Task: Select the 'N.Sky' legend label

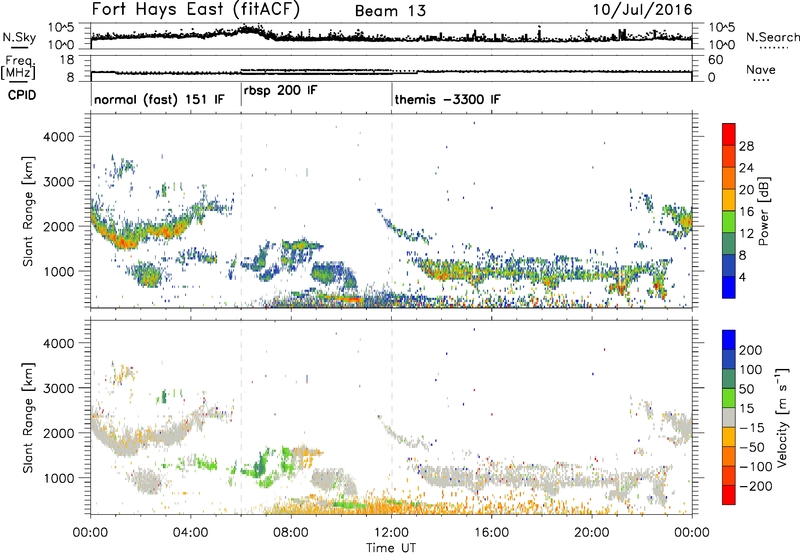Action: point(19,37)
